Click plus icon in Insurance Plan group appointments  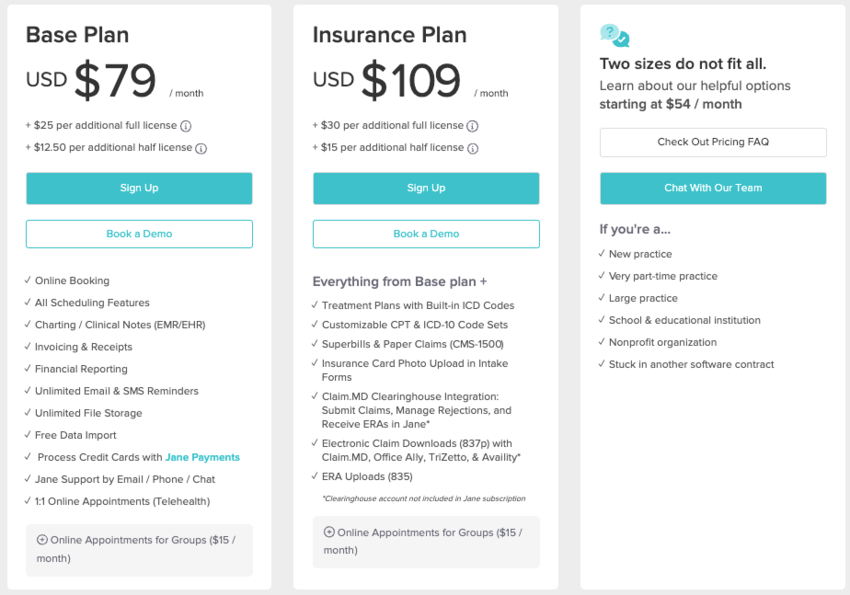pyautogui.click(x=329, y=532)
